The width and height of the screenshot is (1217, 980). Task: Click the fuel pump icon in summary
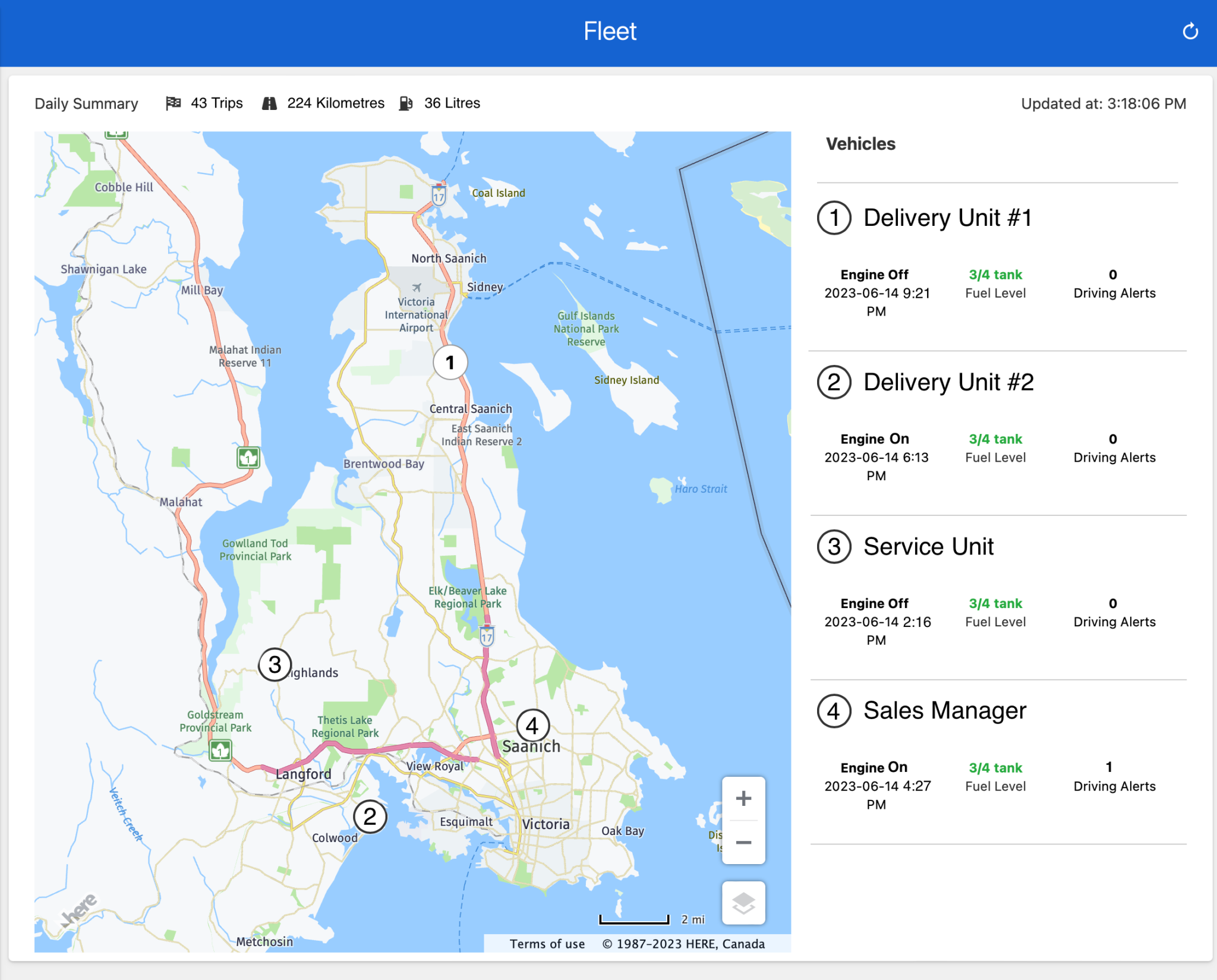[x=406, y=103]
